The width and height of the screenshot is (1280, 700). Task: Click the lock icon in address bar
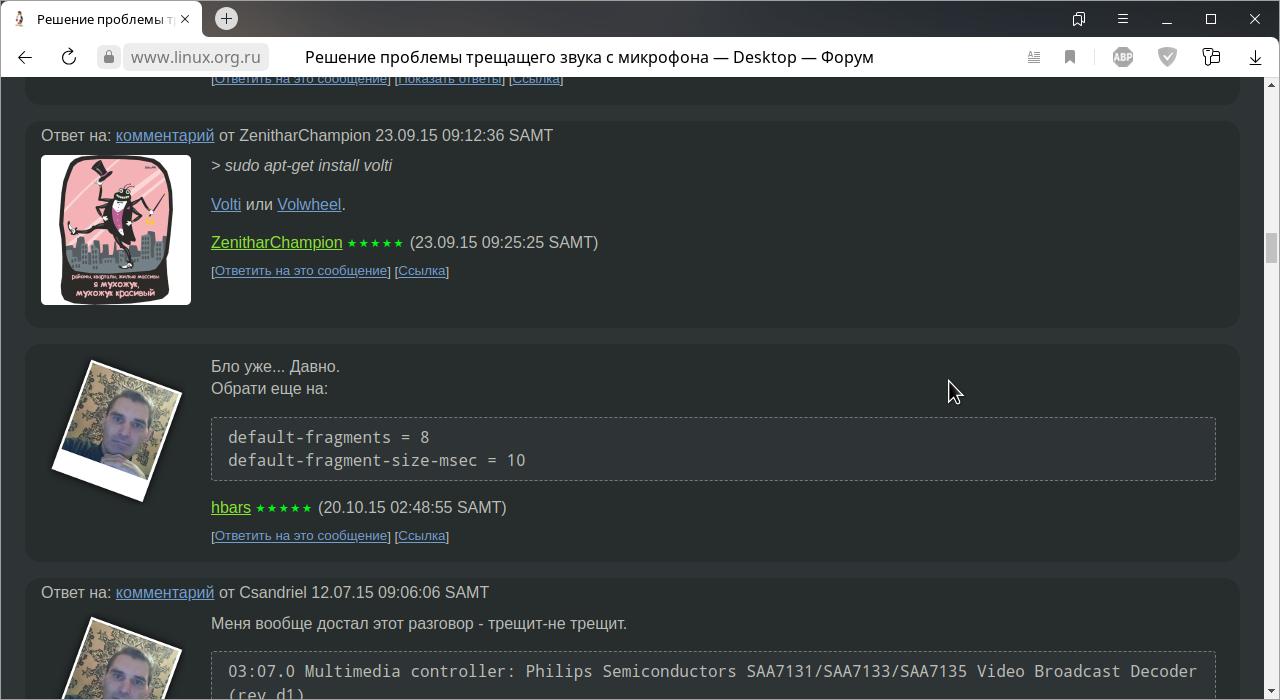pos(109,57)
